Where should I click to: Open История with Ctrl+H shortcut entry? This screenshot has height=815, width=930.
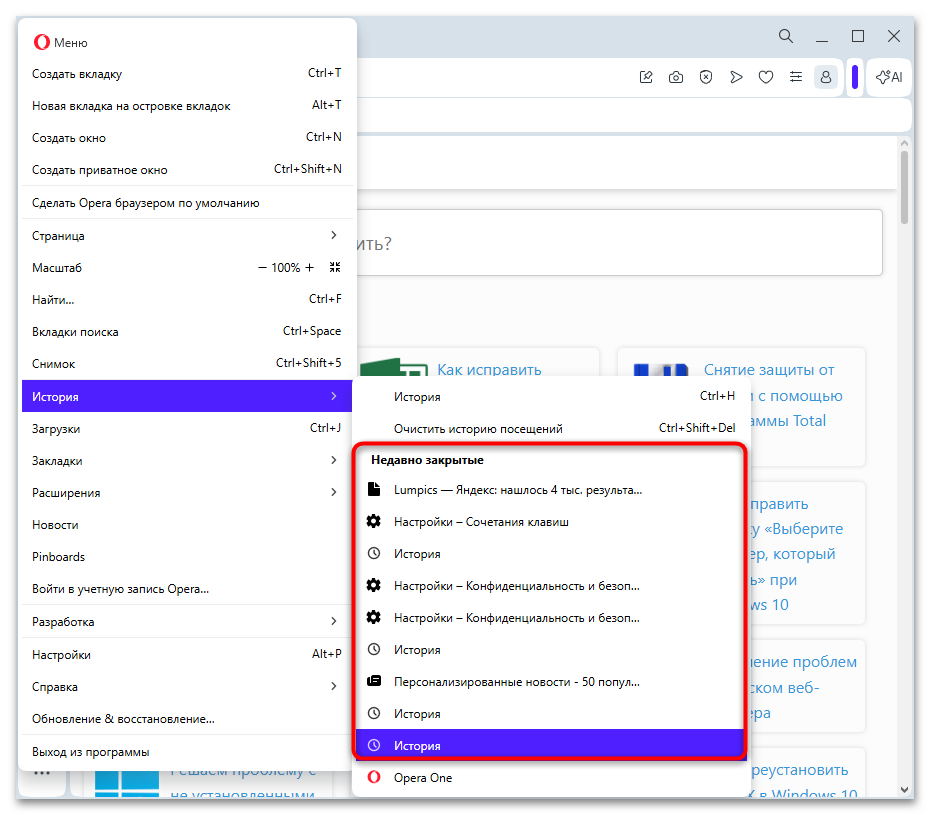(x=551, y=397)
